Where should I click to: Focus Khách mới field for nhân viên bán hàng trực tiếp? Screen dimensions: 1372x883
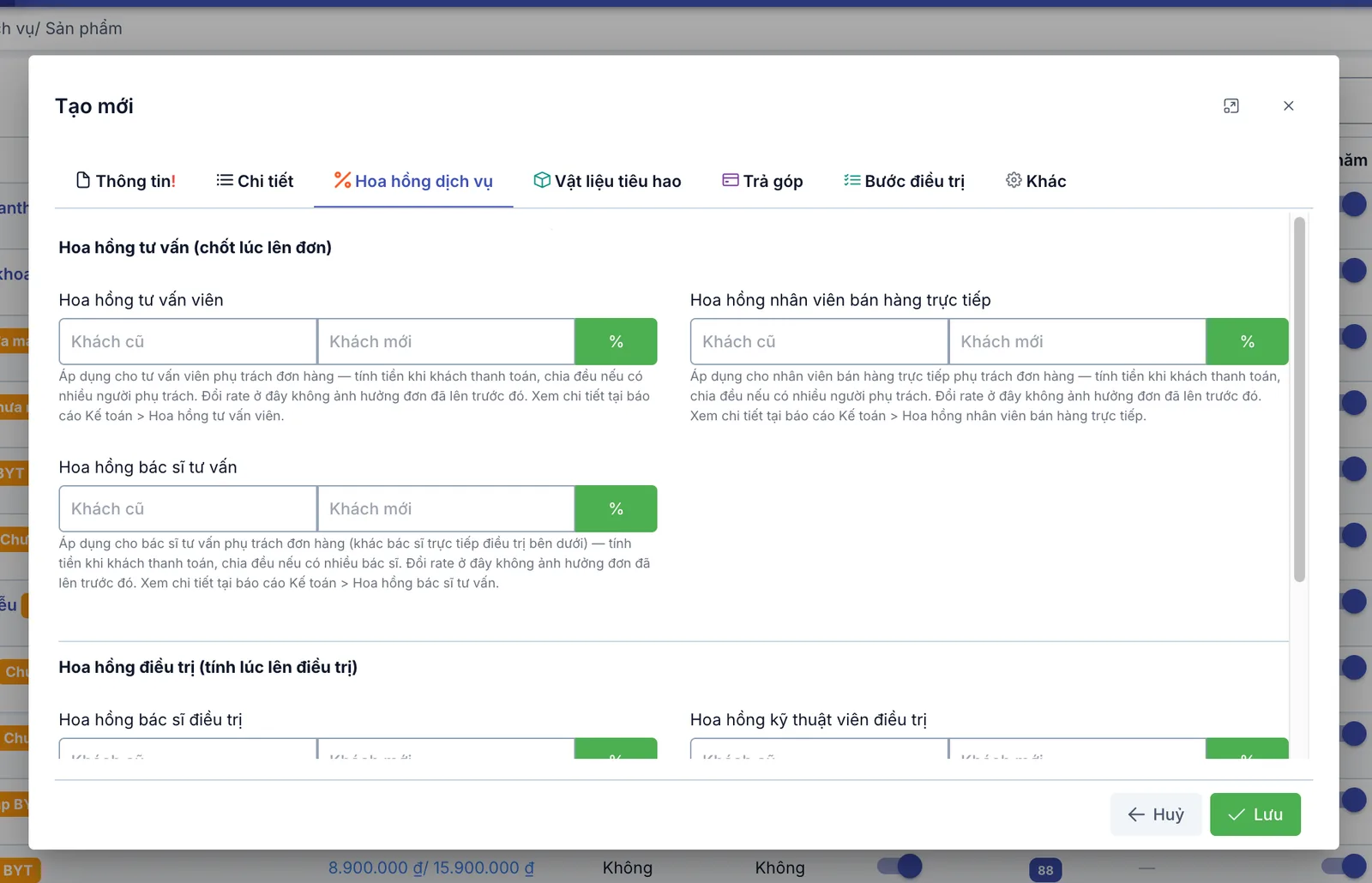[x=1077, y=341]
